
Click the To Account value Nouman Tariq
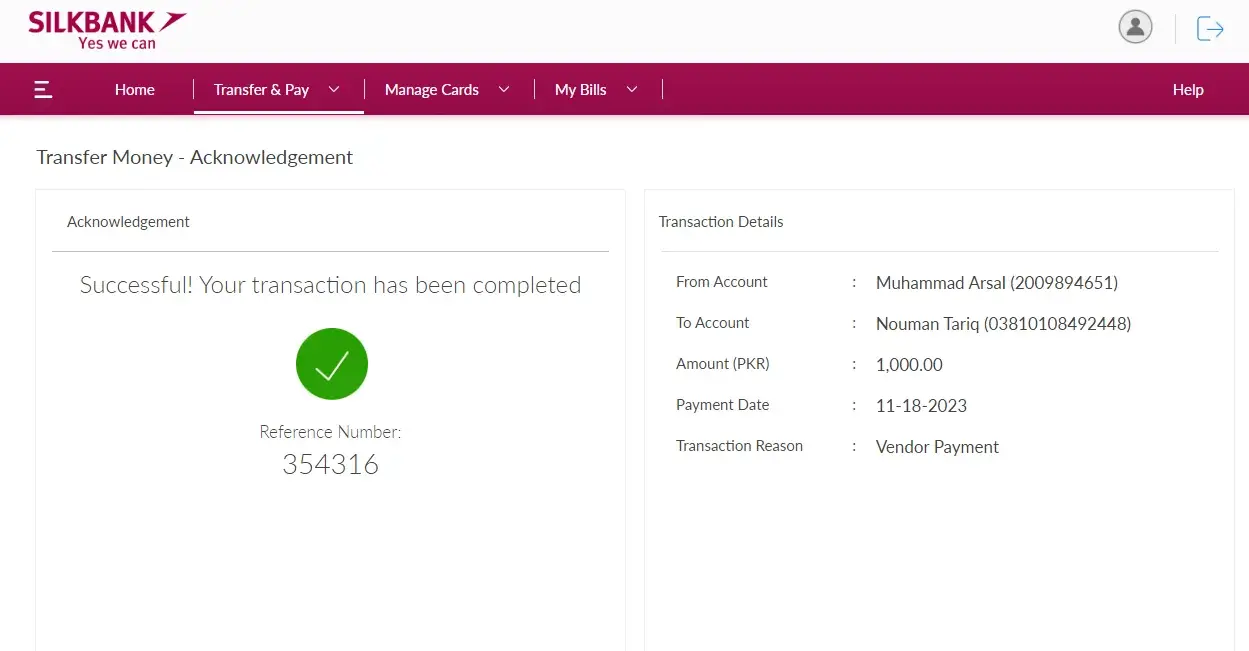point(1003,324)
